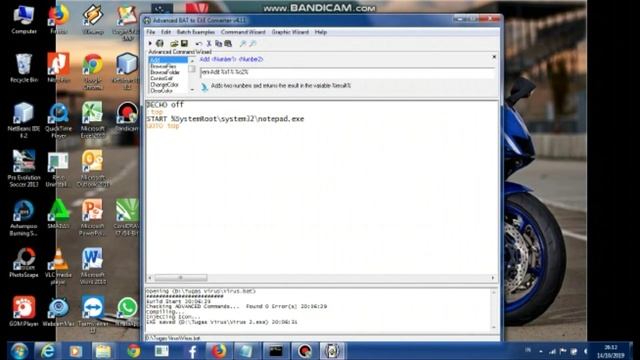Open the Help menu

(321, 32)
